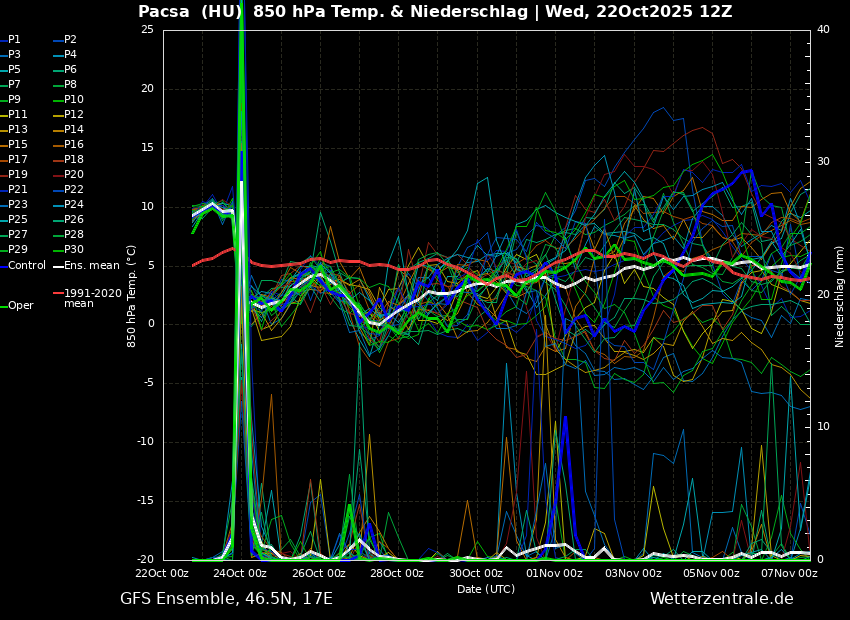Click the 850 hPa Temp. (°C) axis label
The image size is (850, 620).
(132, 296)
